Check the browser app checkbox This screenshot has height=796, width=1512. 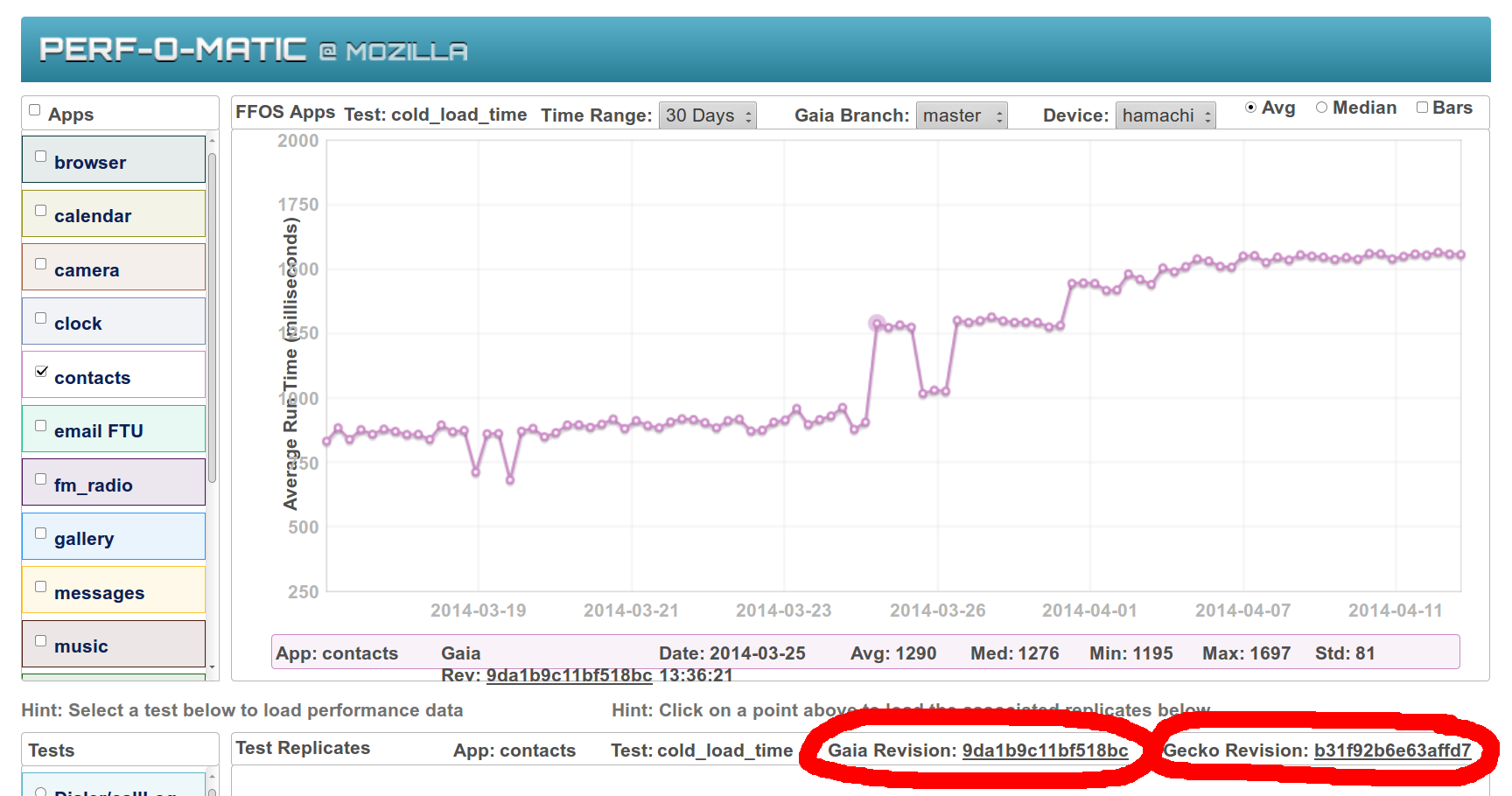click(40, 157)
